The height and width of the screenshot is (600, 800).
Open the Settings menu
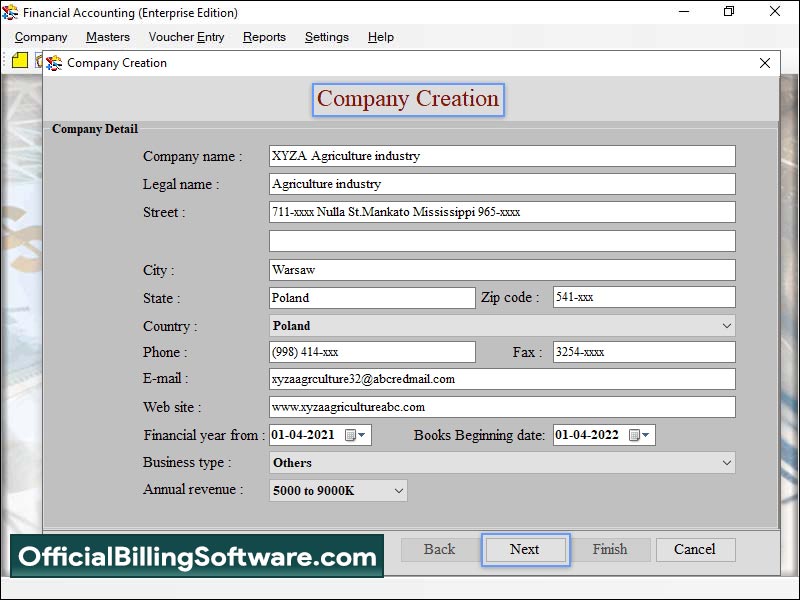click(327, 37)
